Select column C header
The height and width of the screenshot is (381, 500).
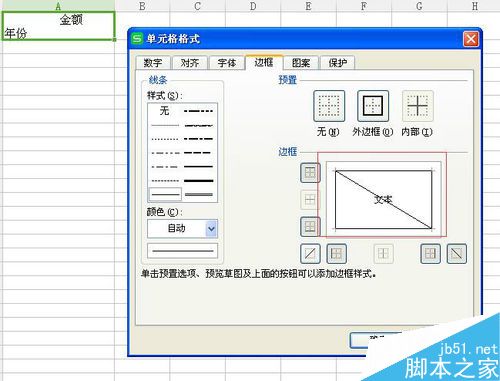tap(197, 5)
